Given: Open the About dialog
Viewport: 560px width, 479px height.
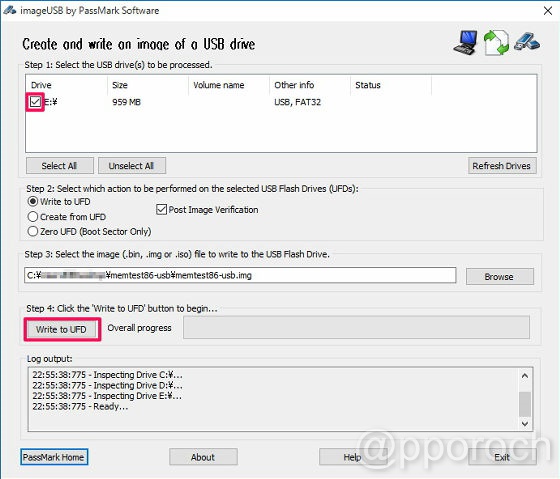Looking at the screenshot, I should click(203, 457).
